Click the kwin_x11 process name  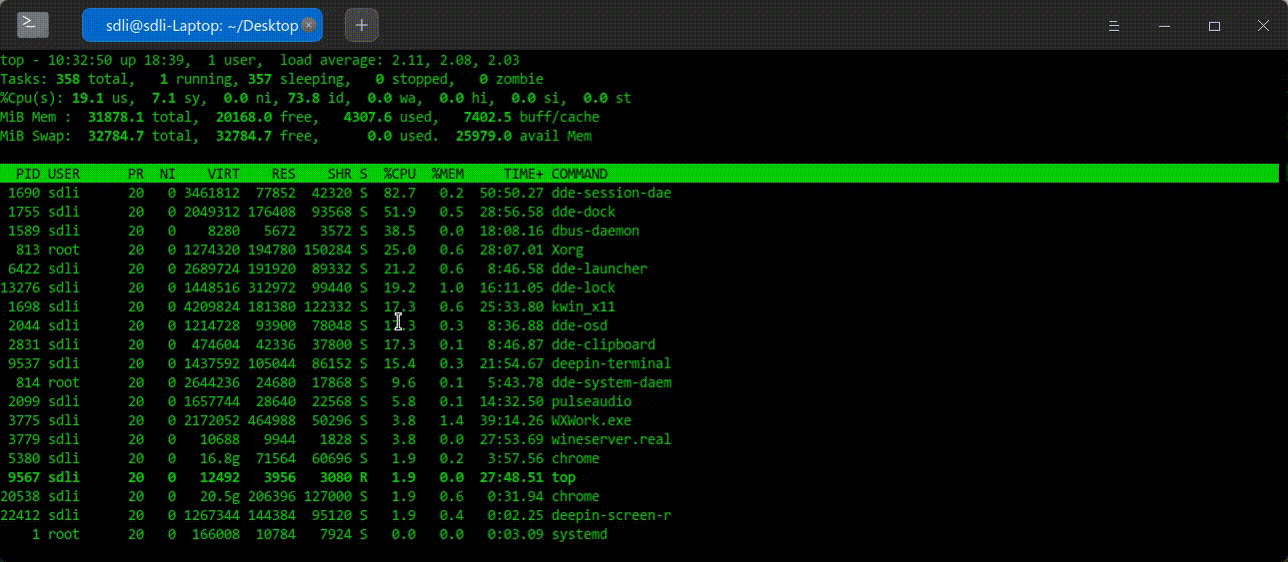click(584, 307)
